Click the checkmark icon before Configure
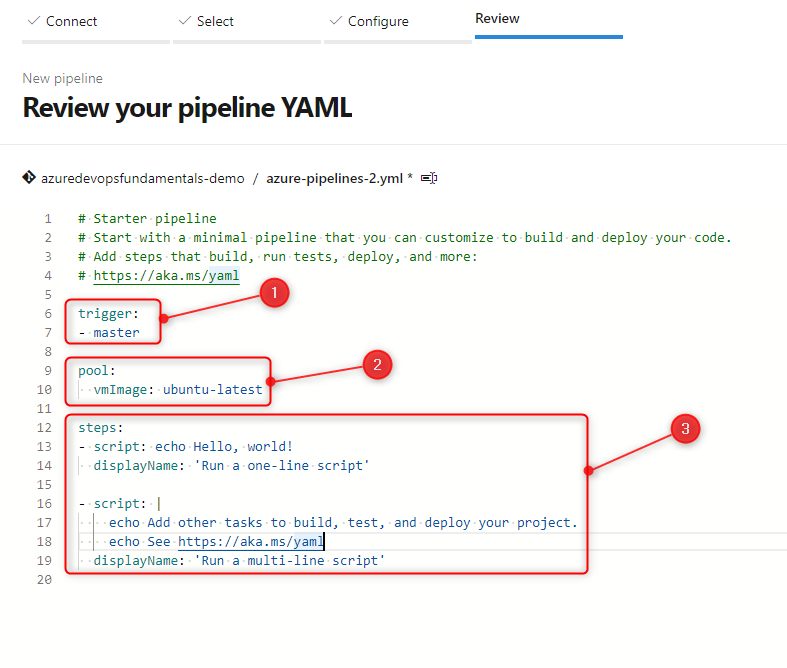The width and height of the screenshot is (787, 668). point(334,21)
